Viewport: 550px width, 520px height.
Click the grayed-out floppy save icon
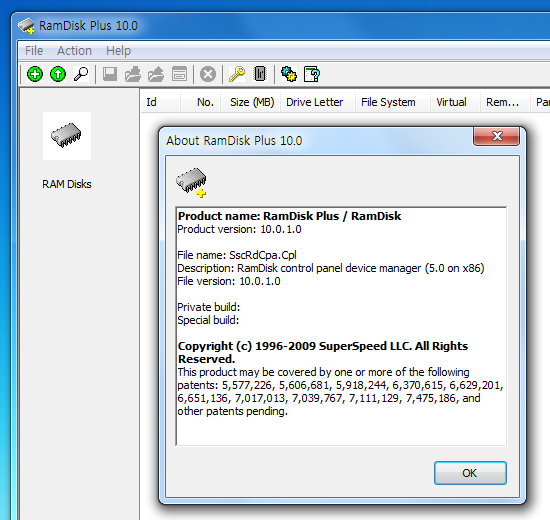tap(110, 74)
